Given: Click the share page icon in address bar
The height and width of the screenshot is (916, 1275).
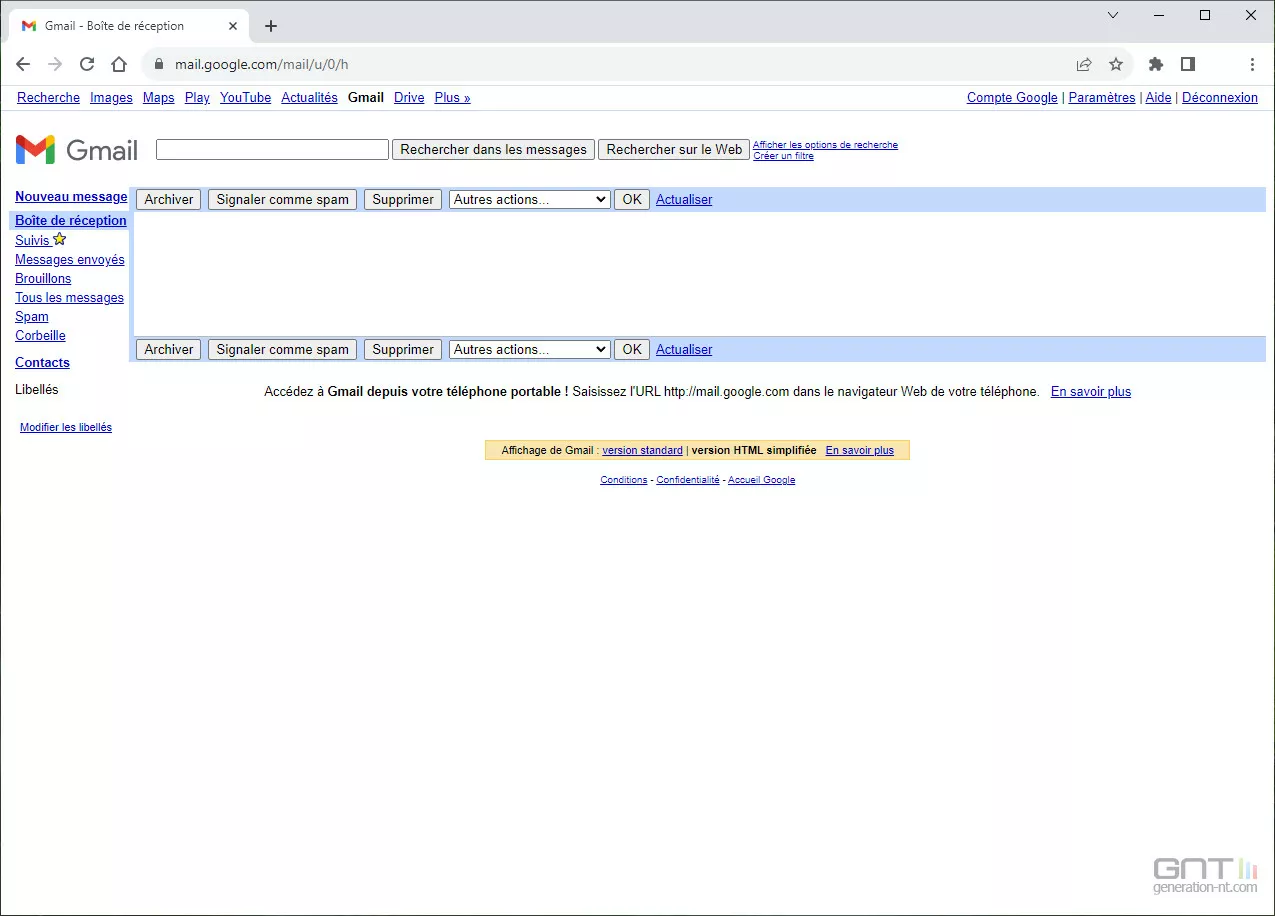Looking at the screenshot, I should point(1084,64).
